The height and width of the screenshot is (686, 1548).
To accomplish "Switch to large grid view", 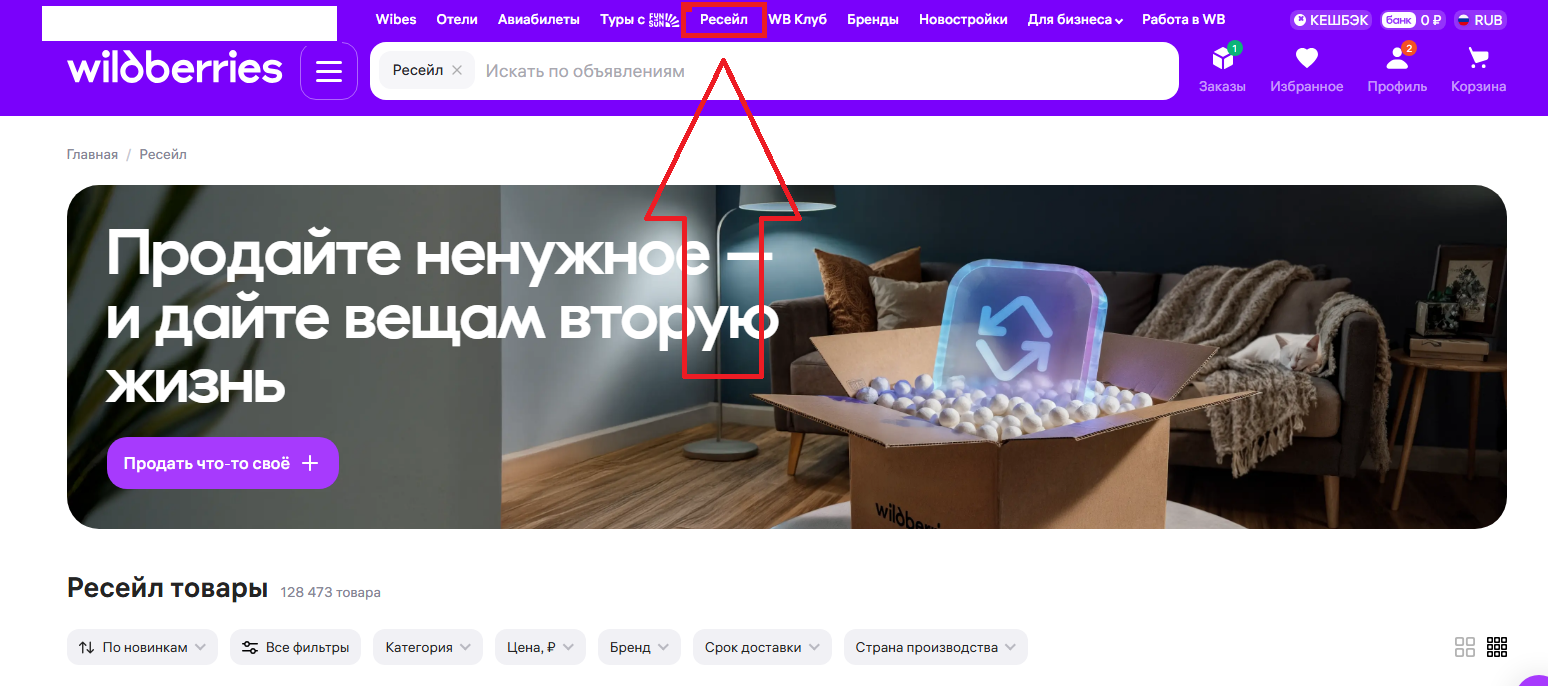I will 1465,647.
